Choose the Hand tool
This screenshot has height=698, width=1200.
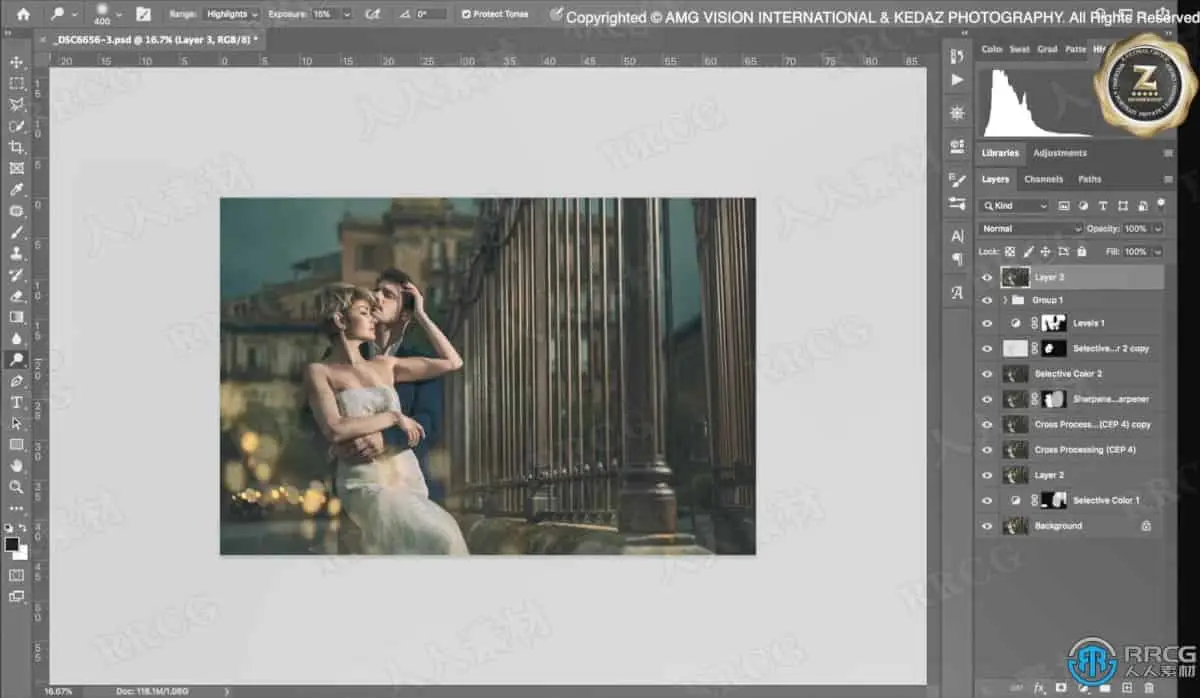click(x=17, y=465)
